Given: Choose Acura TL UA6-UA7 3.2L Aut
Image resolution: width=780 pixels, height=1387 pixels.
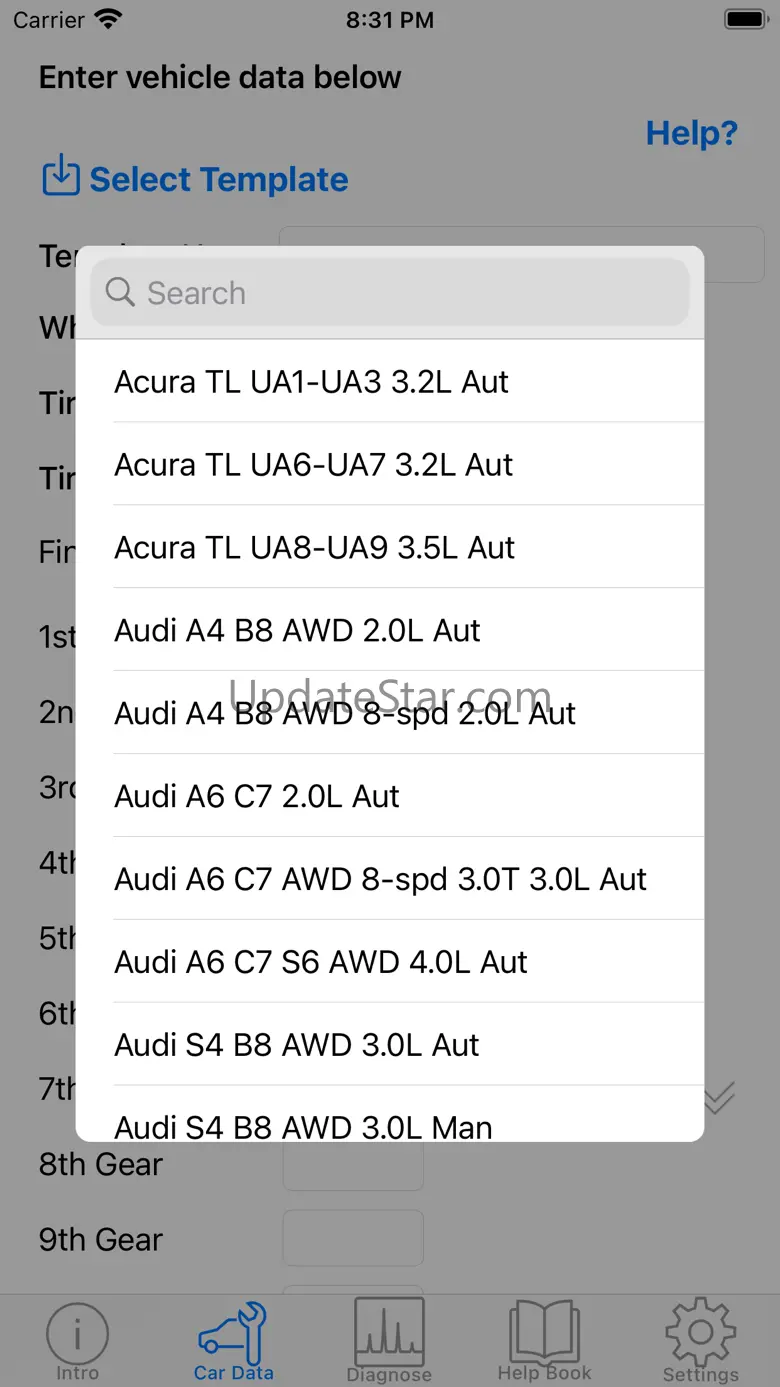Looking at the screenshot, I should 390,464.
